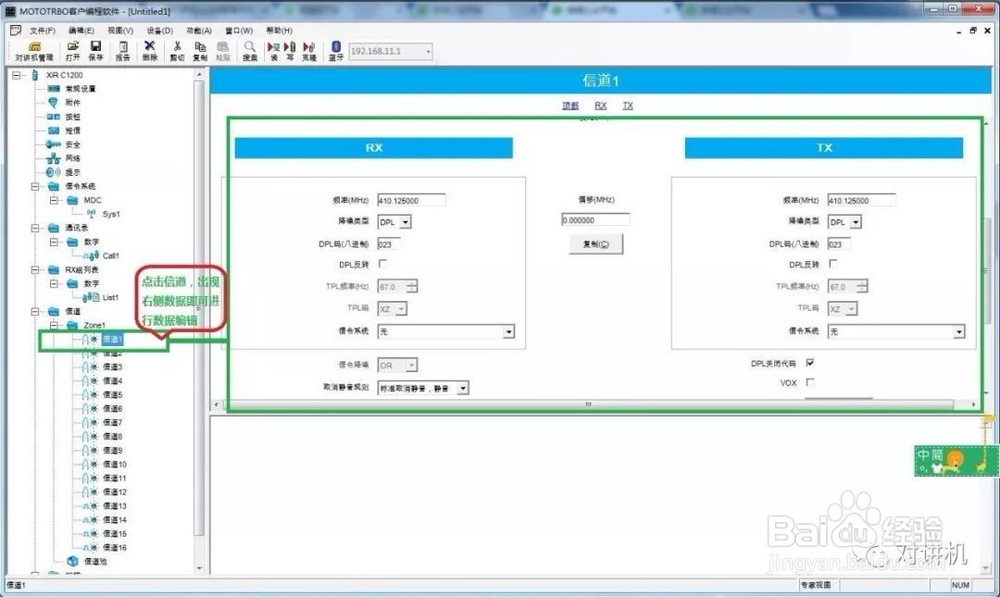Open the 编辑(E) menu
1000x597 pixels.
[x=82, y=31]
